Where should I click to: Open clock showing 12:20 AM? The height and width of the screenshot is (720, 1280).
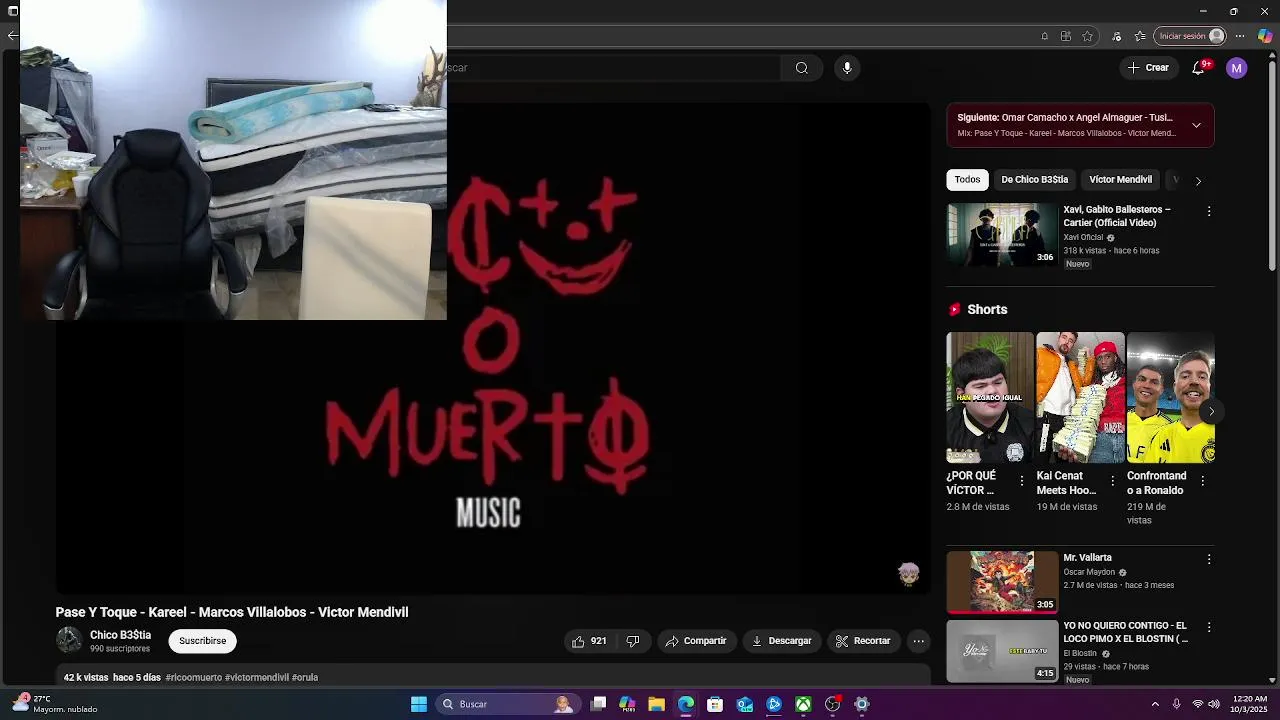[x=1250, y=704]
